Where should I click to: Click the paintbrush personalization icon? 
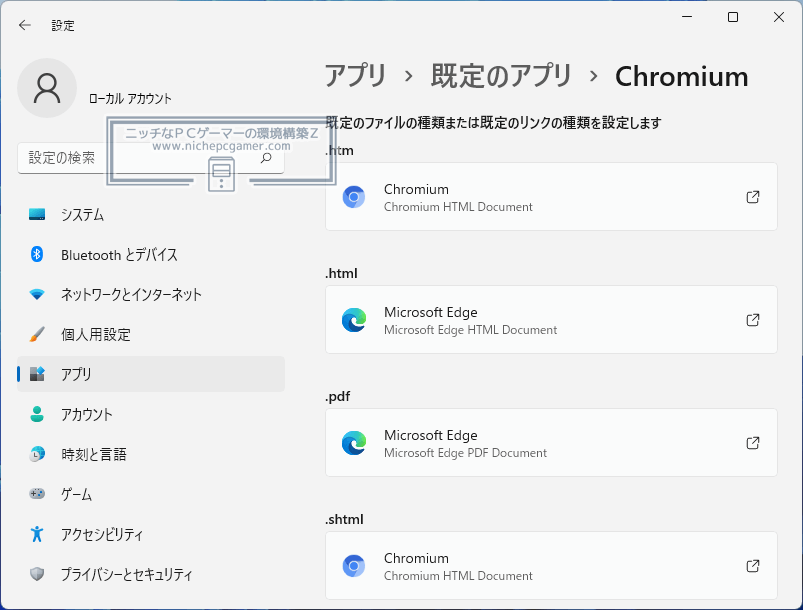[37, 334]
